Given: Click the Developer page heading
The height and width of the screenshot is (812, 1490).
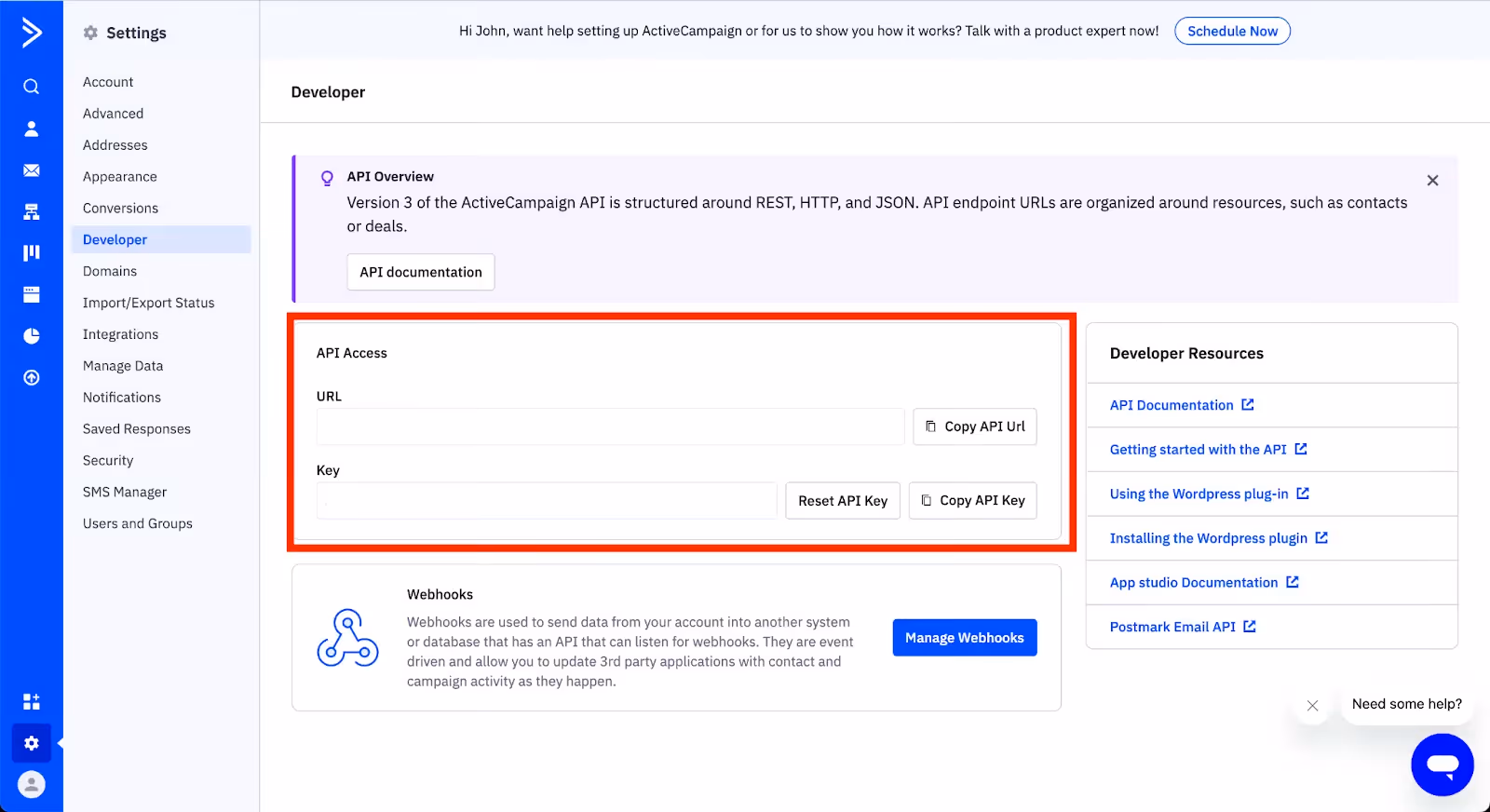Looking at the screenshot, I should pyautogui.click(x=328, y=92).
